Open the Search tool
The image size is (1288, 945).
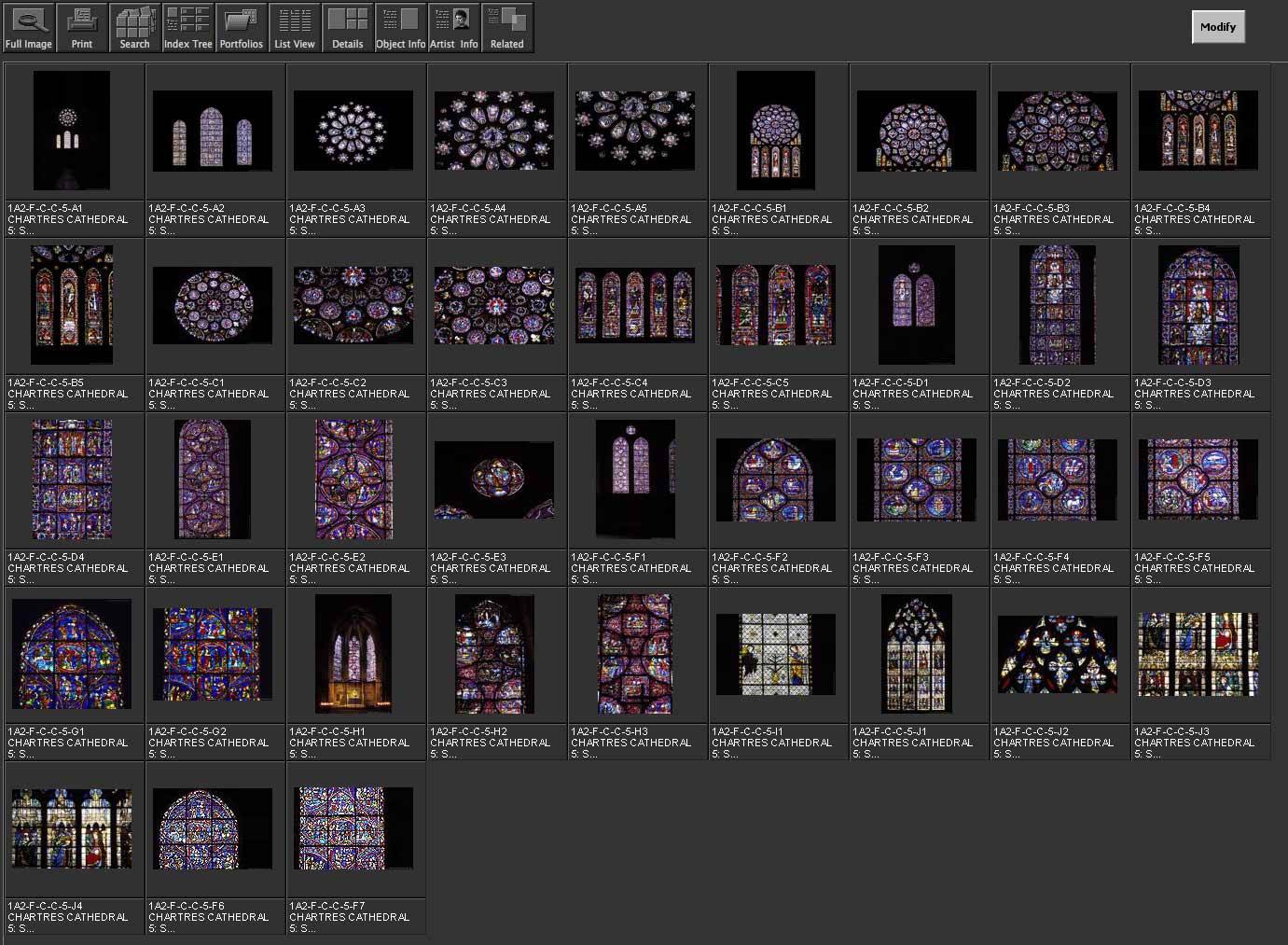click(x=135, y=28)
